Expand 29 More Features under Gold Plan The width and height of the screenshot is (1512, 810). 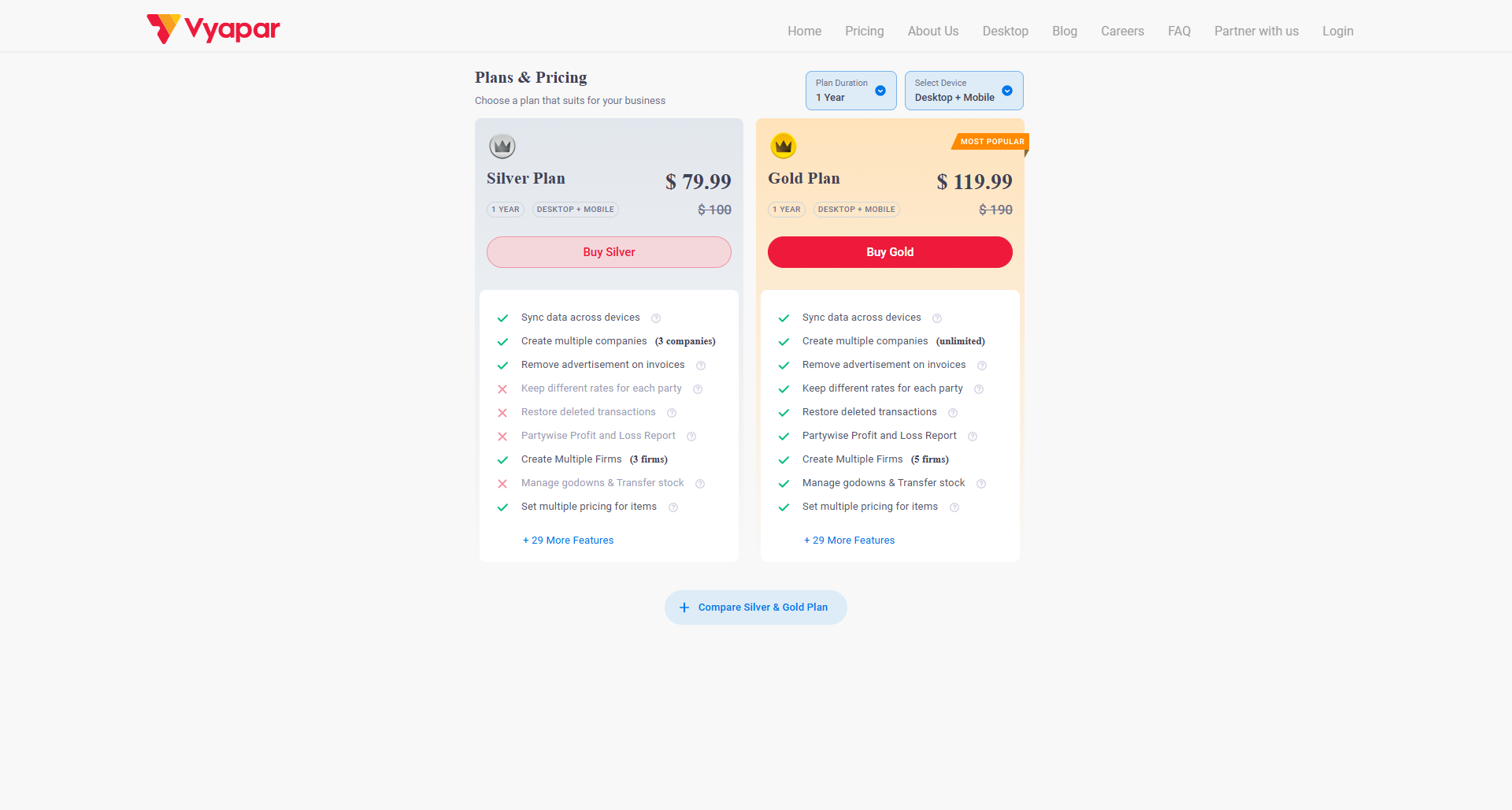tap(849, 541)
